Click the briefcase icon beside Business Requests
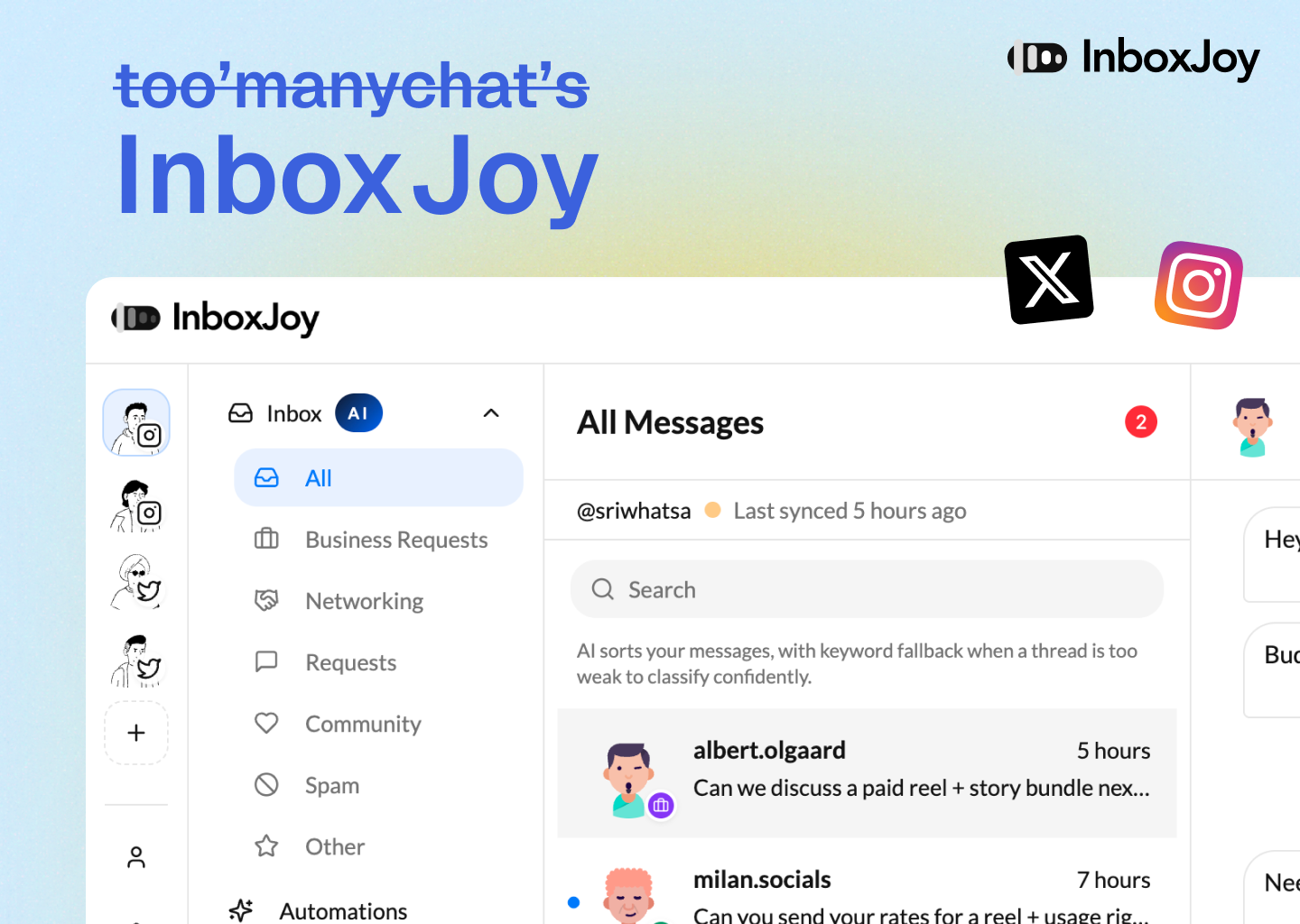The image size is (1300, 924). pyautogui.click(x=266, y=539)
